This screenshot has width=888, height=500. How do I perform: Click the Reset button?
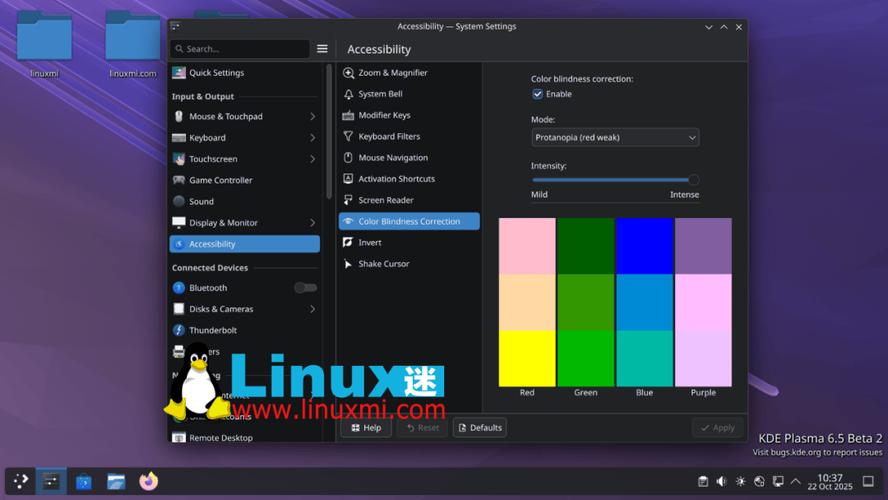(422, 428)
